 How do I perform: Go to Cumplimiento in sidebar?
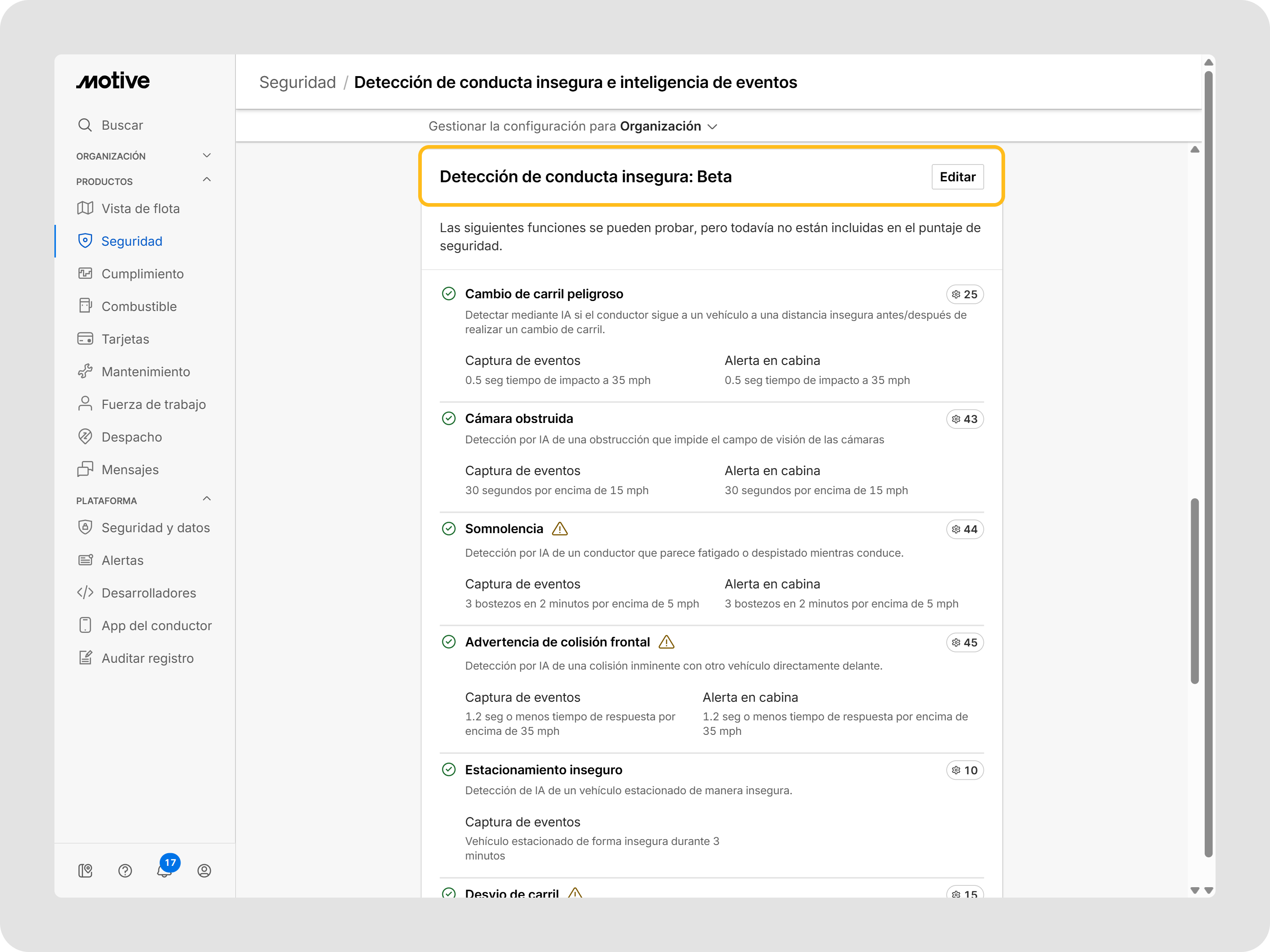[x=142, y=274]
